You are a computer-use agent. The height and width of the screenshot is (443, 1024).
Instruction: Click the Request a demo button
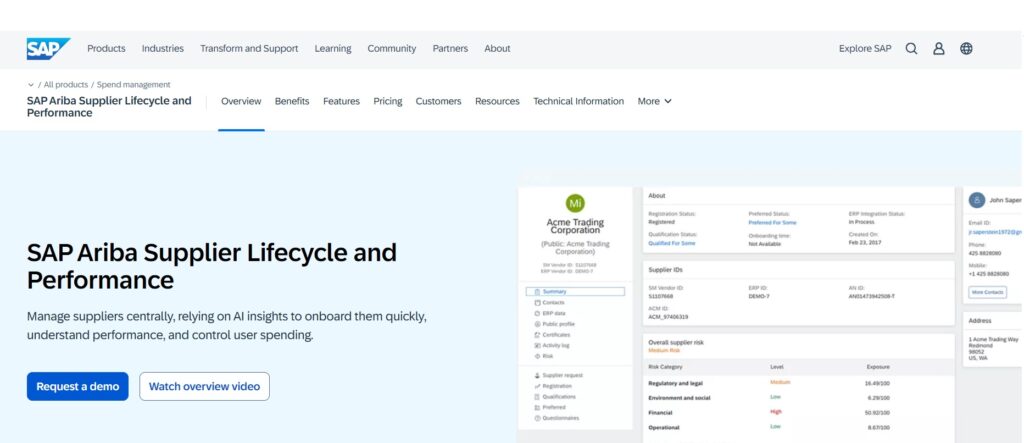[x=78, y=386]
